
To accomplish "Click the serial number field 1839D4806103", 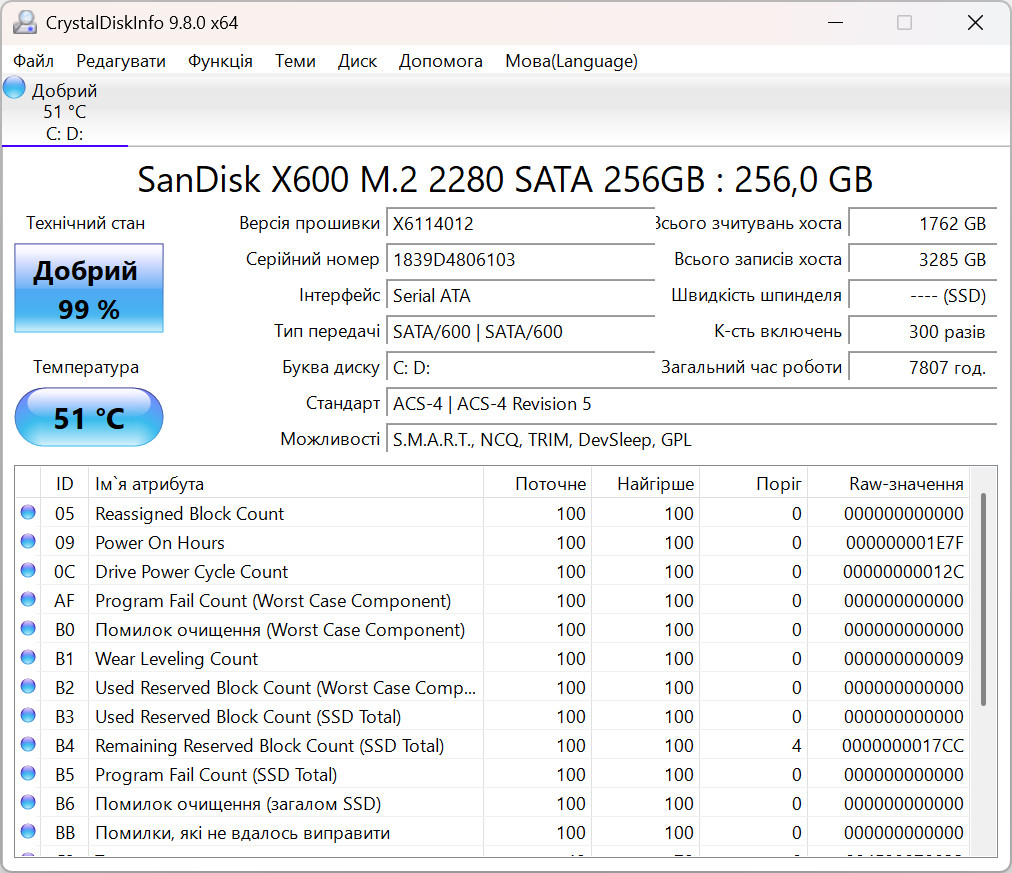I will pos(520,260).
